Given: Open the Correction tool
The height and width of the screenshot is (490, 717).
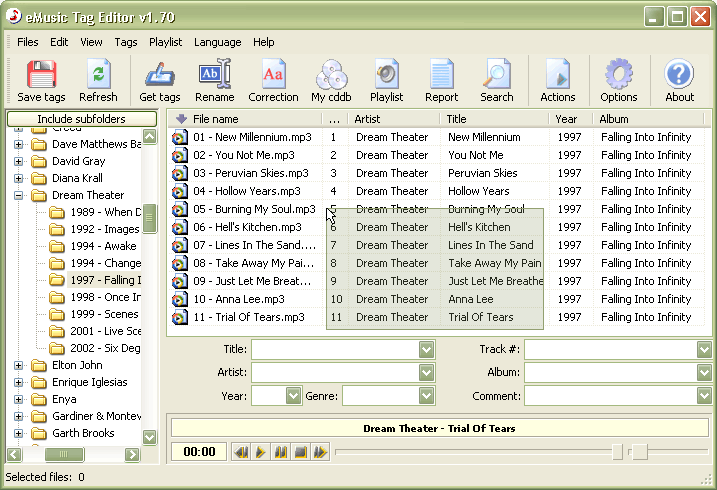Looking at the screenshot, I should pos(273,80).
